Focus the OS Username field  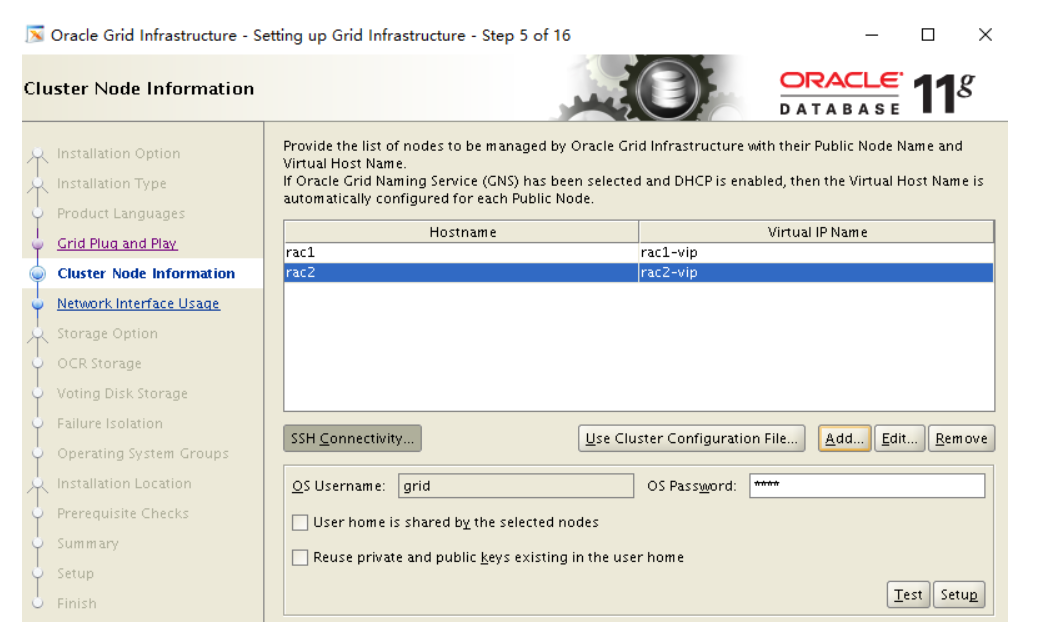pyautogui.click(x=516, y=486)
